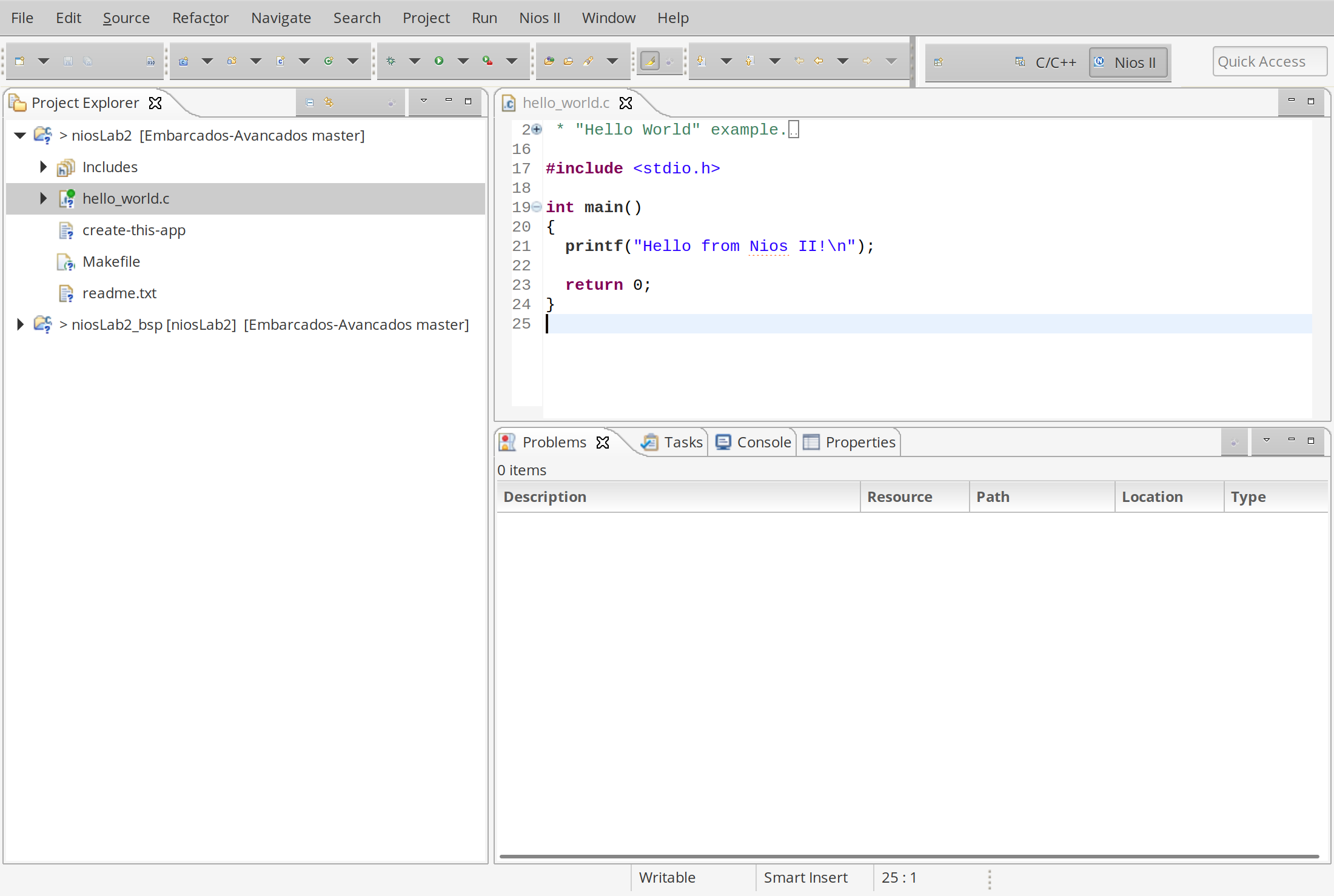The height and width of the screenshot is (896, 1334).
Task: Click the Search flashlight toolbar icon
Action: 588,61
